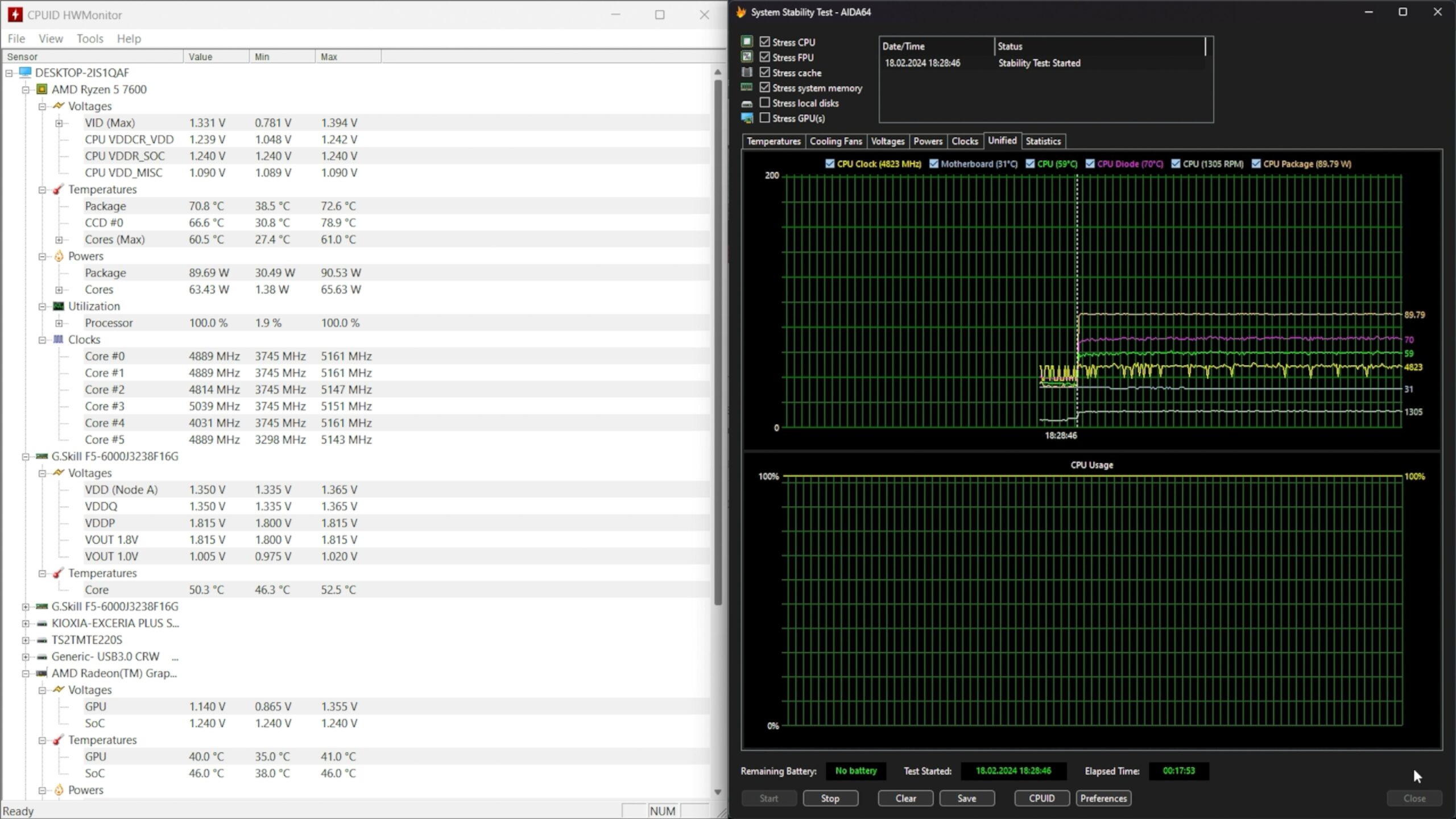Click the AIDA64 flame icon in title bar
The height and width of the screenshot is (819, 1456).
click(x=741, y=12)
